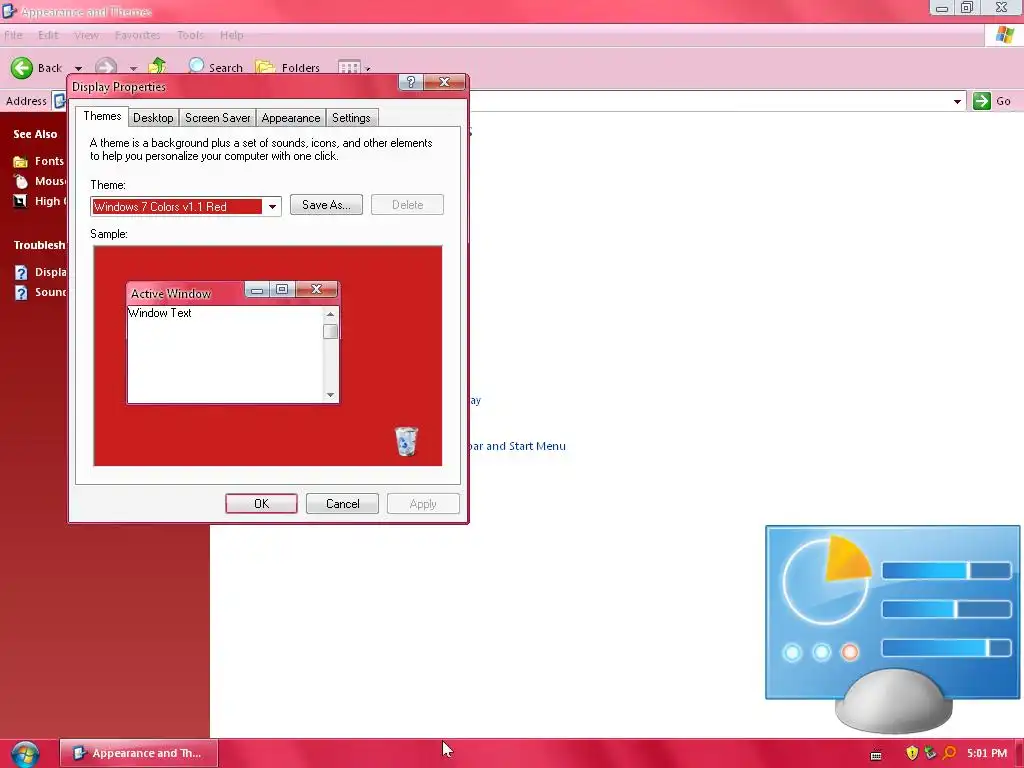Open the View menu

pyautogui.click(x=86, y=35)
